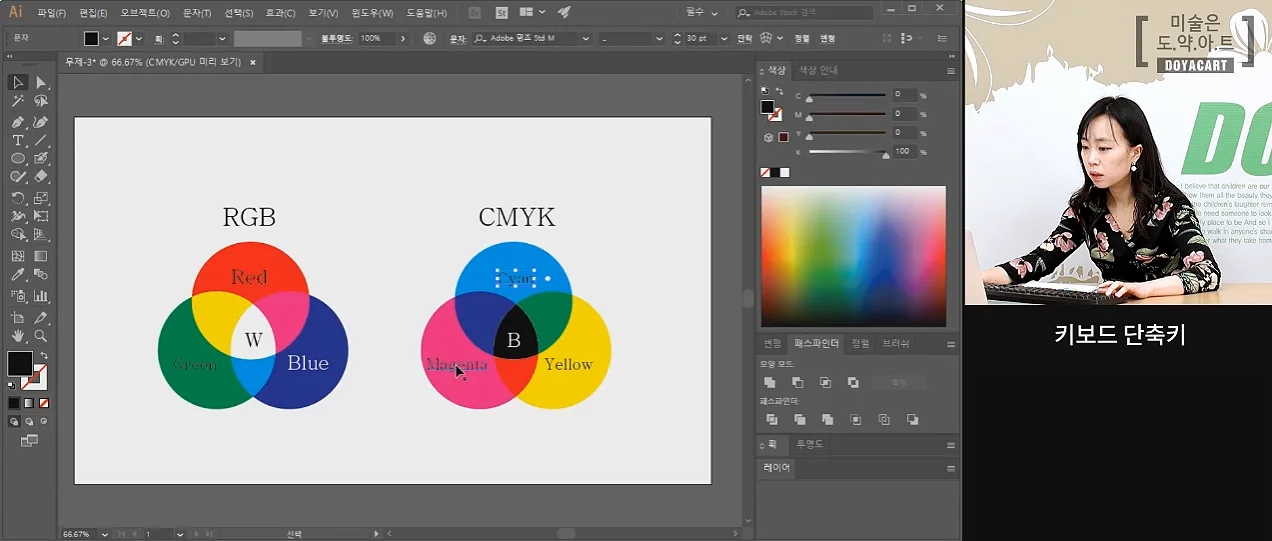Switch to the 정렬 panel tab

pos(860,344)
